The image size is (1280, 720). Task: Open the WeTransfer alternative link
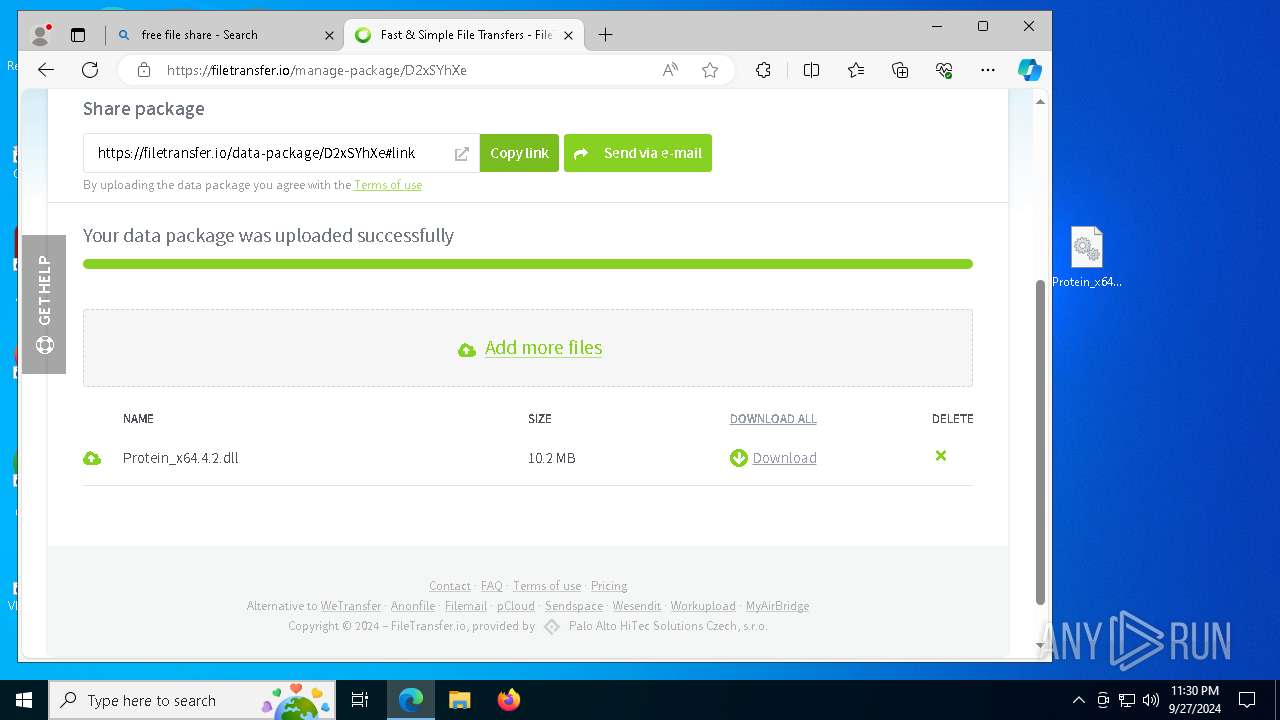(351, 606)
